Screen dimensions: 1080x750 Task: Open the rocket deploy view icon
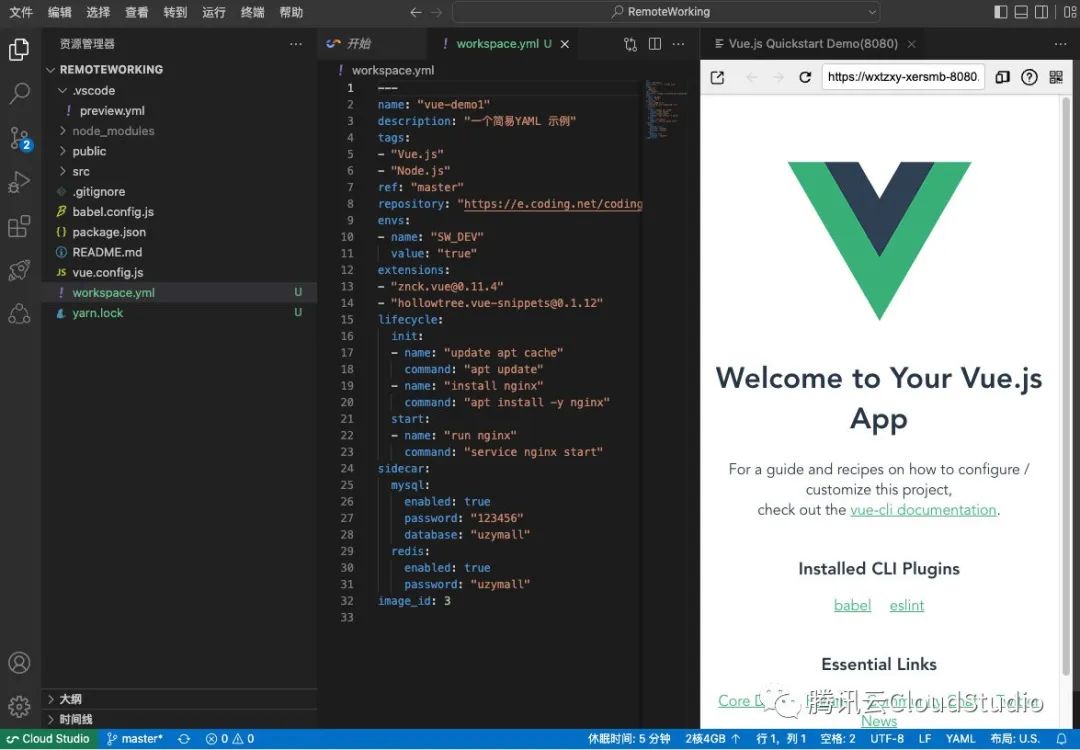click(x=19, y=270)
